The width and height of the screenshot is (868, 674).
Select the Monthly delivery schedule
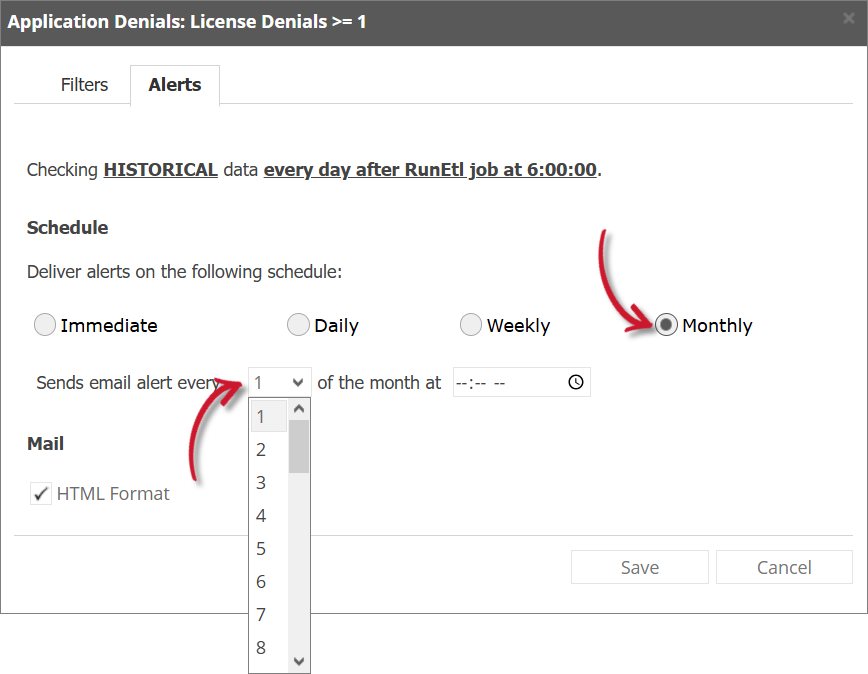coord(666,324)
